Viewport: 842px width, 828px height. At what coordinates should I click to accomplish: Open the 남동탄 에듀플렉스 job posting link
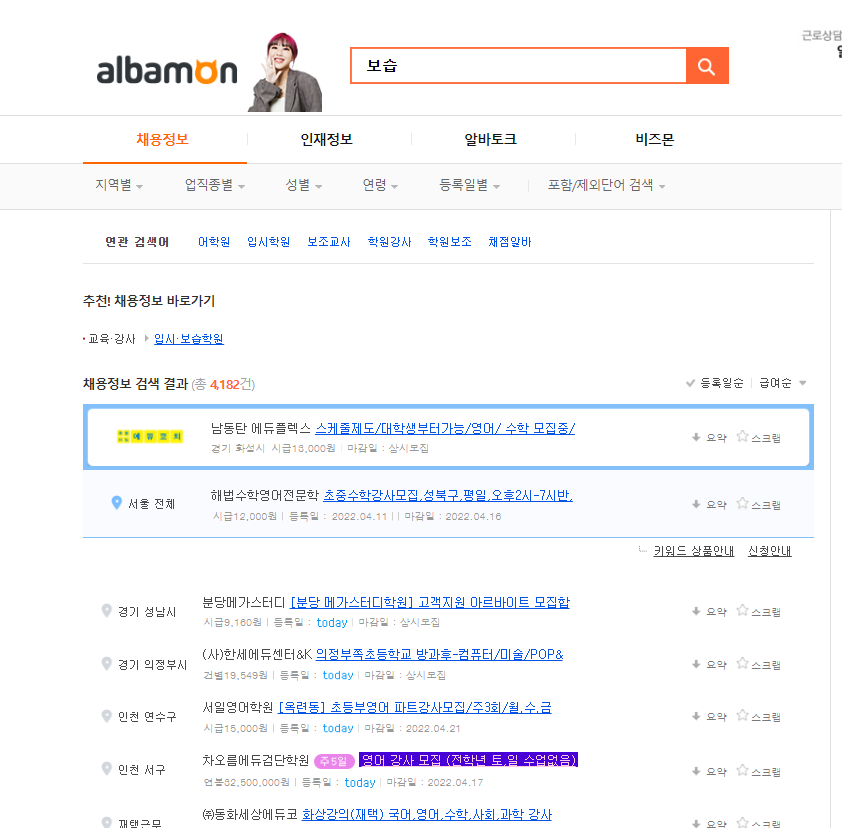(x=445, y=428)
